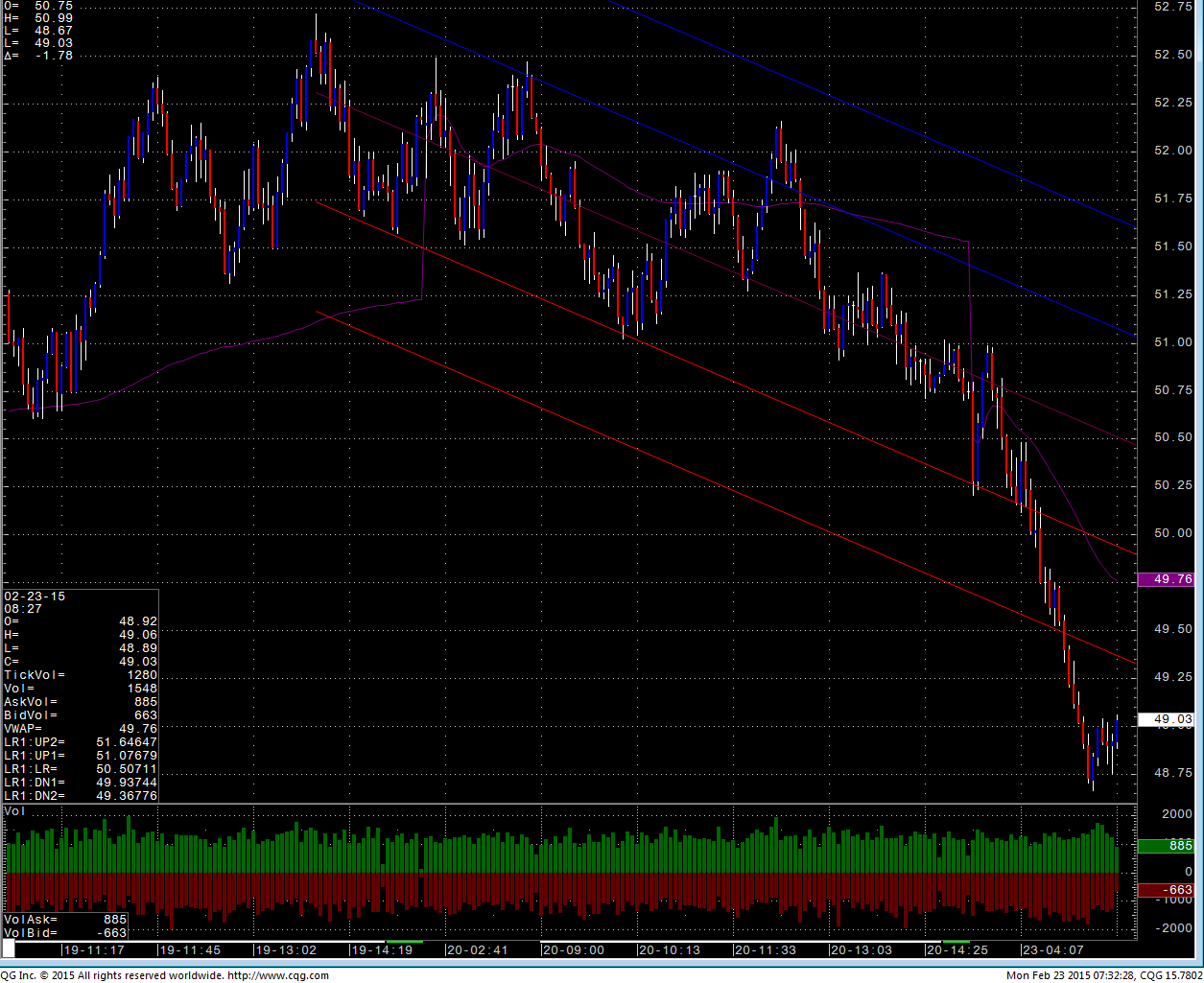
Task: Click the 52.00 price scale label
Action: [x=1173, y=151]
